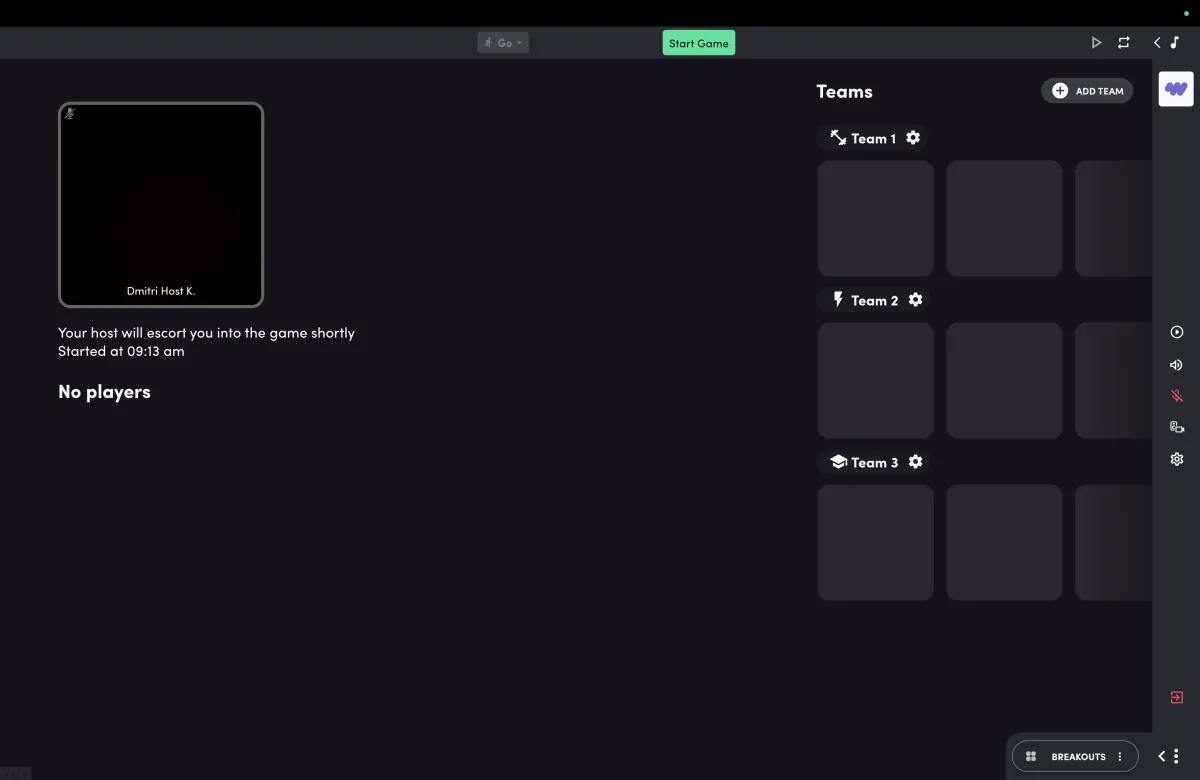This screenshot has width=1200, height=780.
Task: Click the Start Game button
Action: tap(699, 43)
